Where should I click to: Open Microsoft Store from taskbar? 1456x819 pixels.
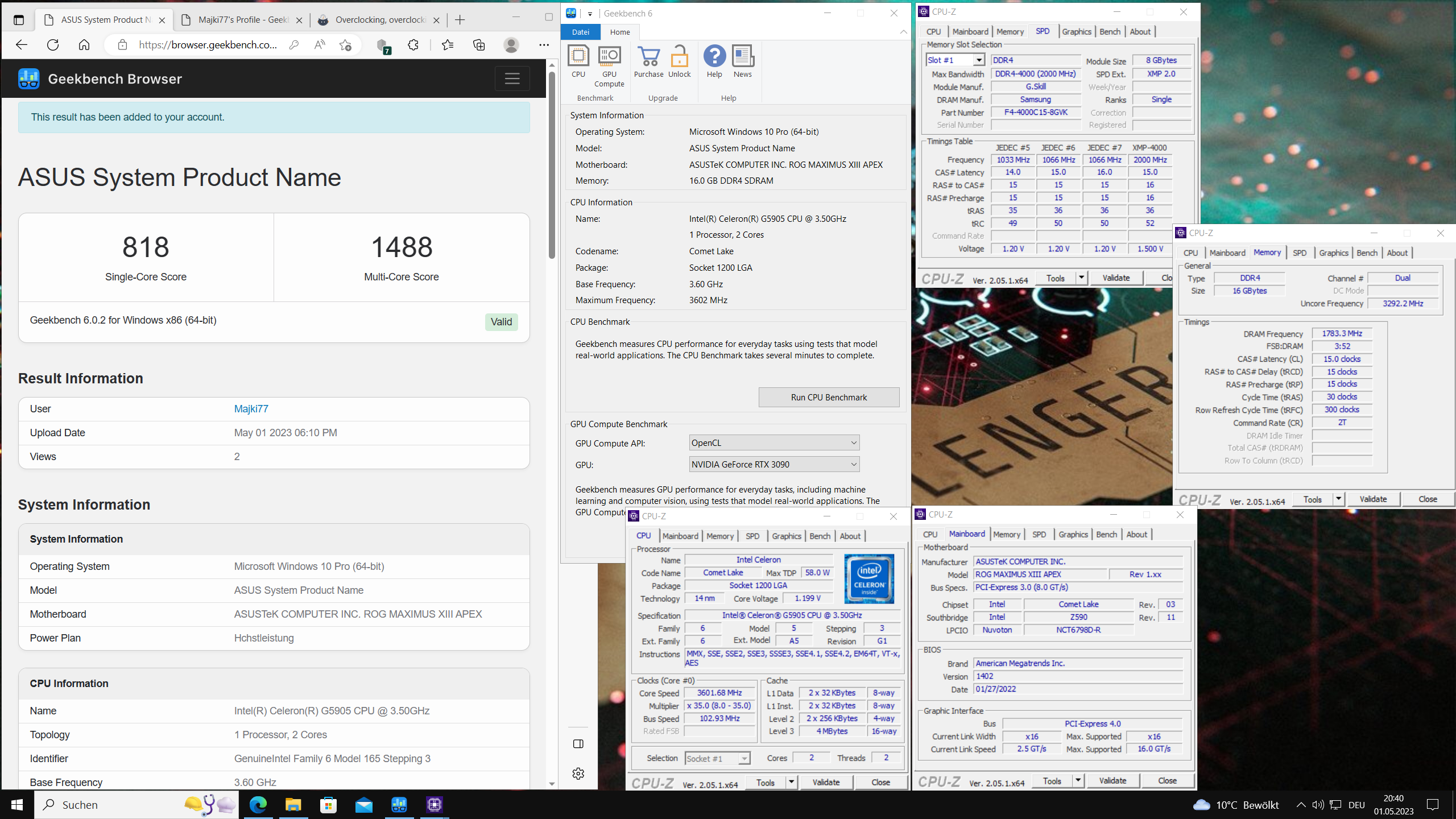point(328,805)
